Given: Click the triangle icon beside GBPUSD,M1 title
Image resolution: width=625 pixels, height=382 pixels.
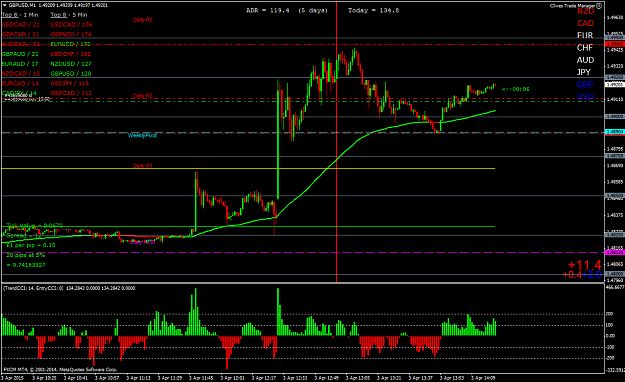Looking at the screenshot, I should pyautogui.click(x=4, y=6).
